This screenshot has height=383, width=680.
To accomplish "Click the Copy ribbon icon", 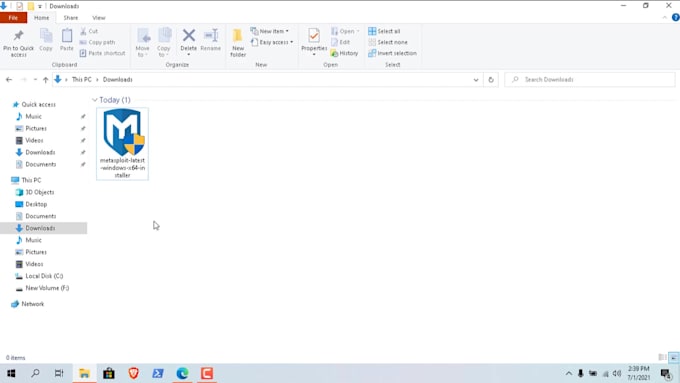I will pyautogui.click(x=46, y=36).
